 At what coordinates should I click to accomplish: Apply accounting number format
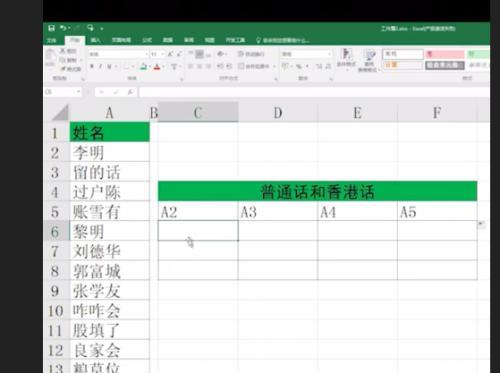coord(285,66)
